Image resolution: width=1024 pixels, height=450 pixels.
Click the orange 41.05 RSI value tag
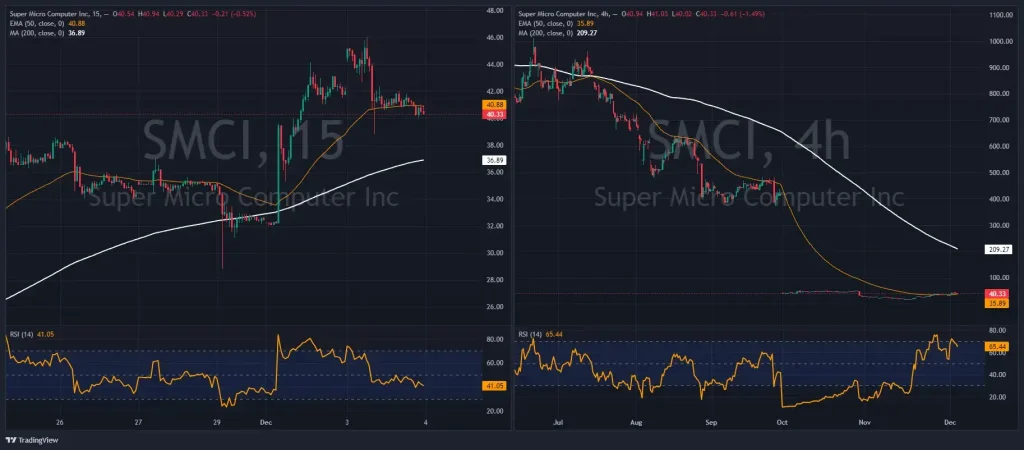[494, 387]
